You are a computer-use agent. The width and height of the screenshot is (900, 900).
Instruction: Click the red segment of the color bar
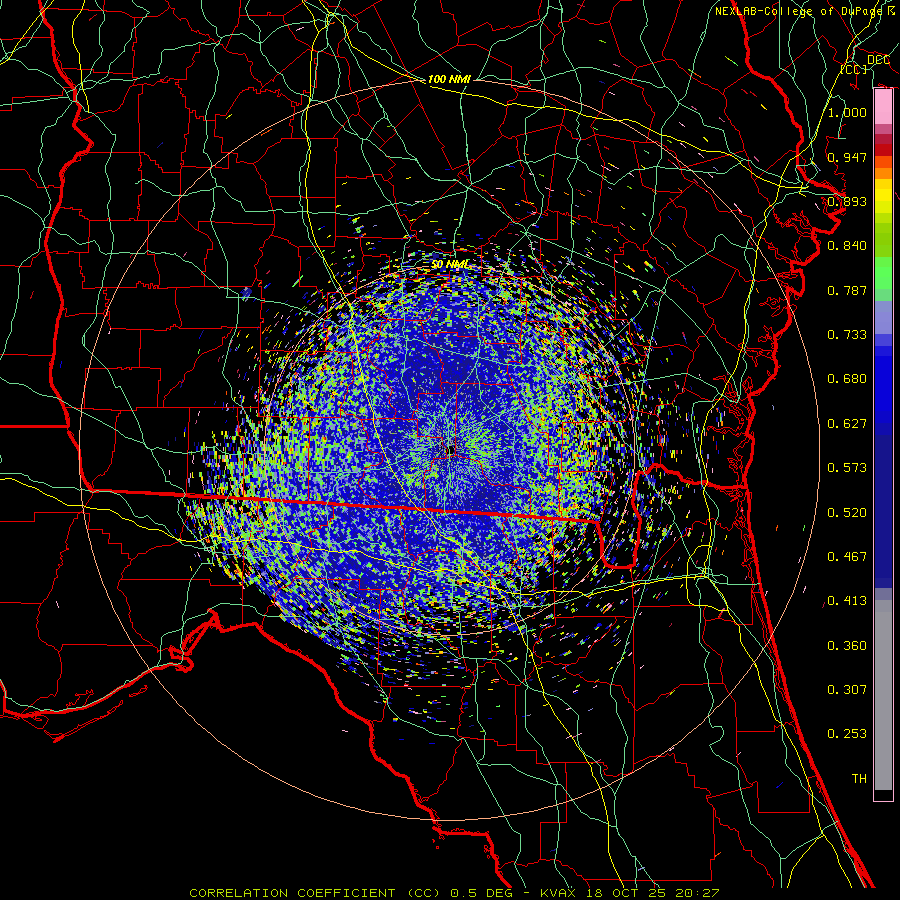(883, 150)
